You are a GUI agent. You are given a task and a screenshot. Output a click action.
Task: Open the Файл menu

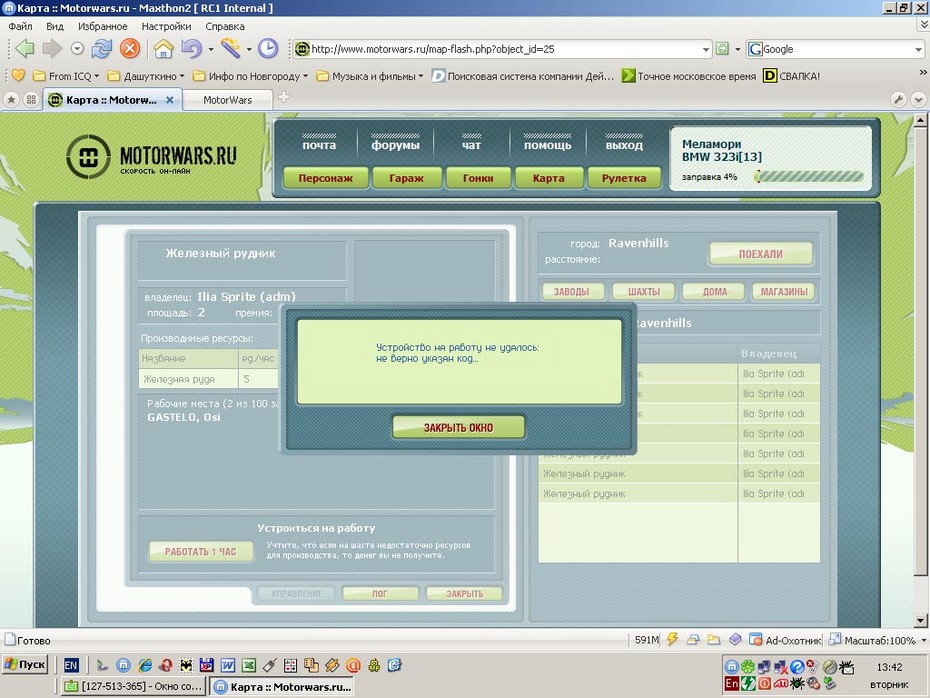[x=20, y=26]
